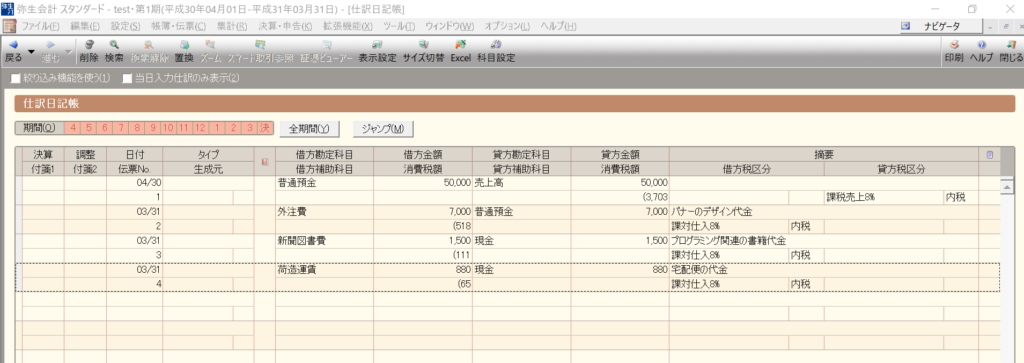This screenshot has width=1024, height=363.
Task: Select month 10 period tab
Action: [168, 129]
